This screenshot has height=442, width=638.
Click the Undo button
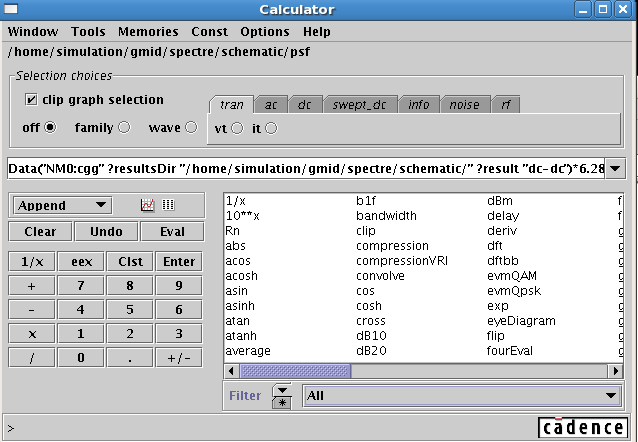(107, 231)
